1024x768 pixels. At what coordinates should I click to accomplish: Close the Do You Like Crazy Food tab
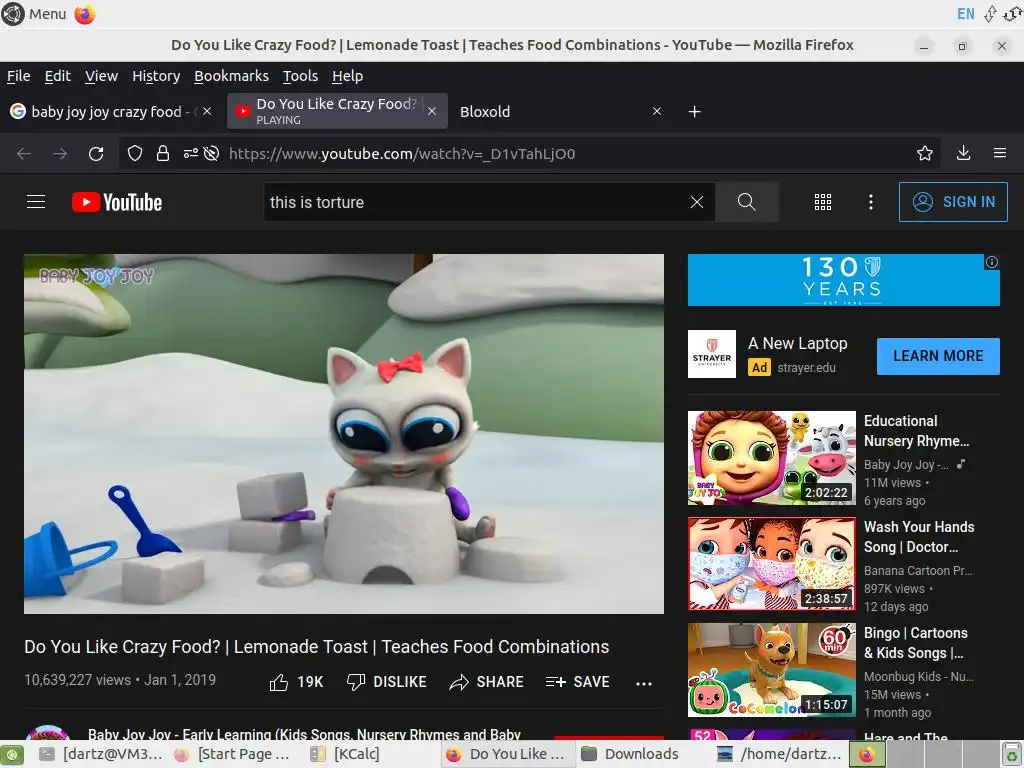tap(432, 112)
